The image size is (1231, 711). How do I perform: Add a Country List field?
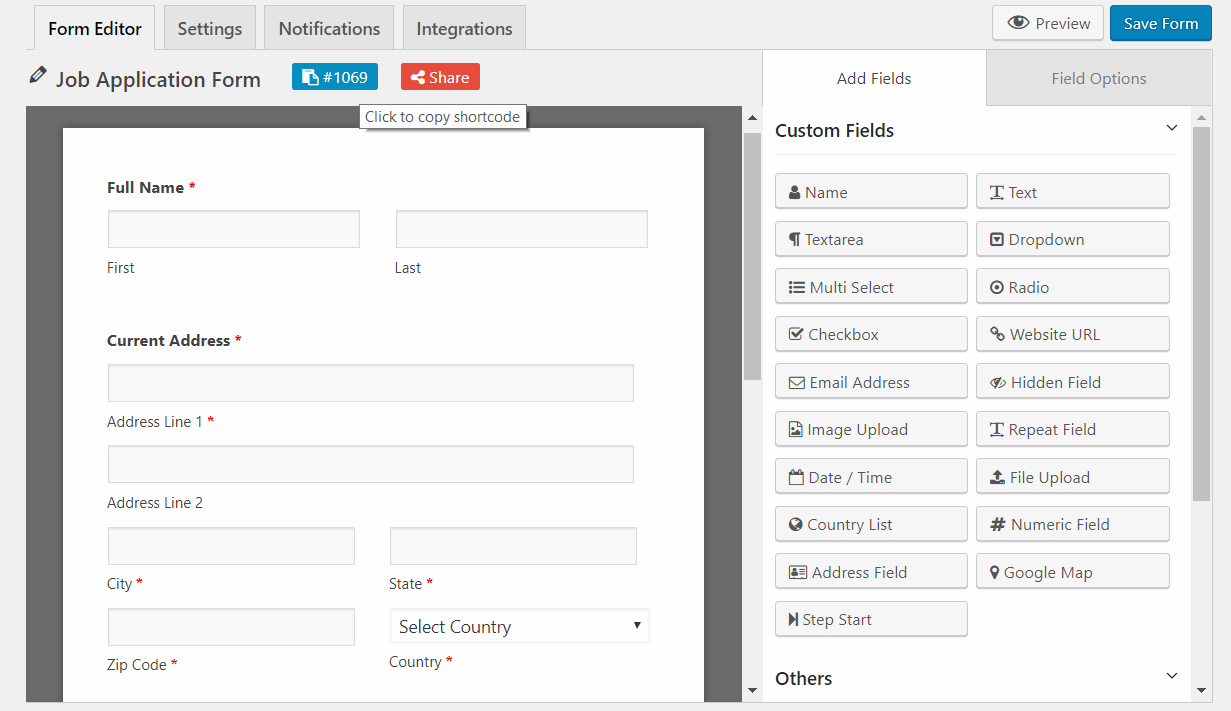pyautogui.click(x=870, y=523)
